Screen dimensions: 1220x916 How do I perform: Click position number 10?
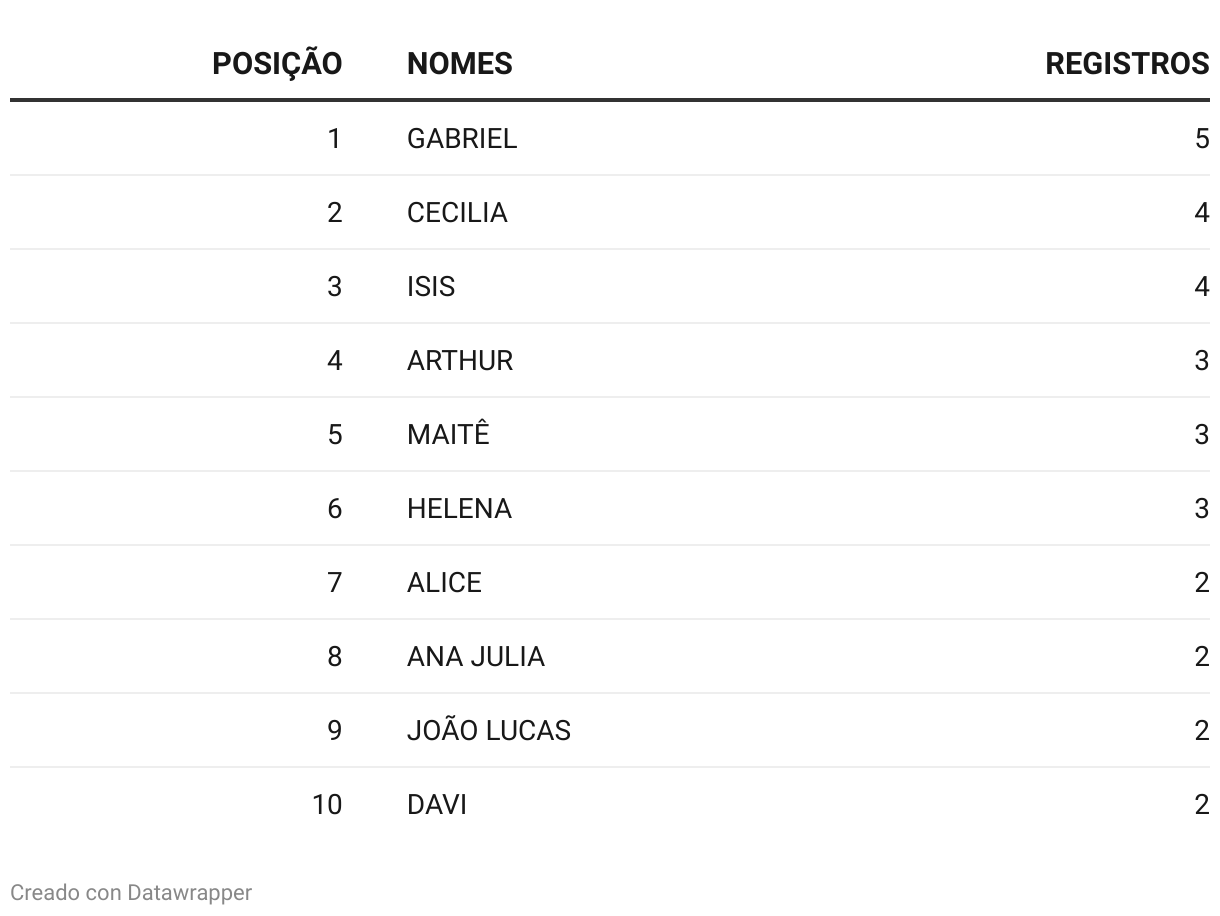[x=327, y=804]
